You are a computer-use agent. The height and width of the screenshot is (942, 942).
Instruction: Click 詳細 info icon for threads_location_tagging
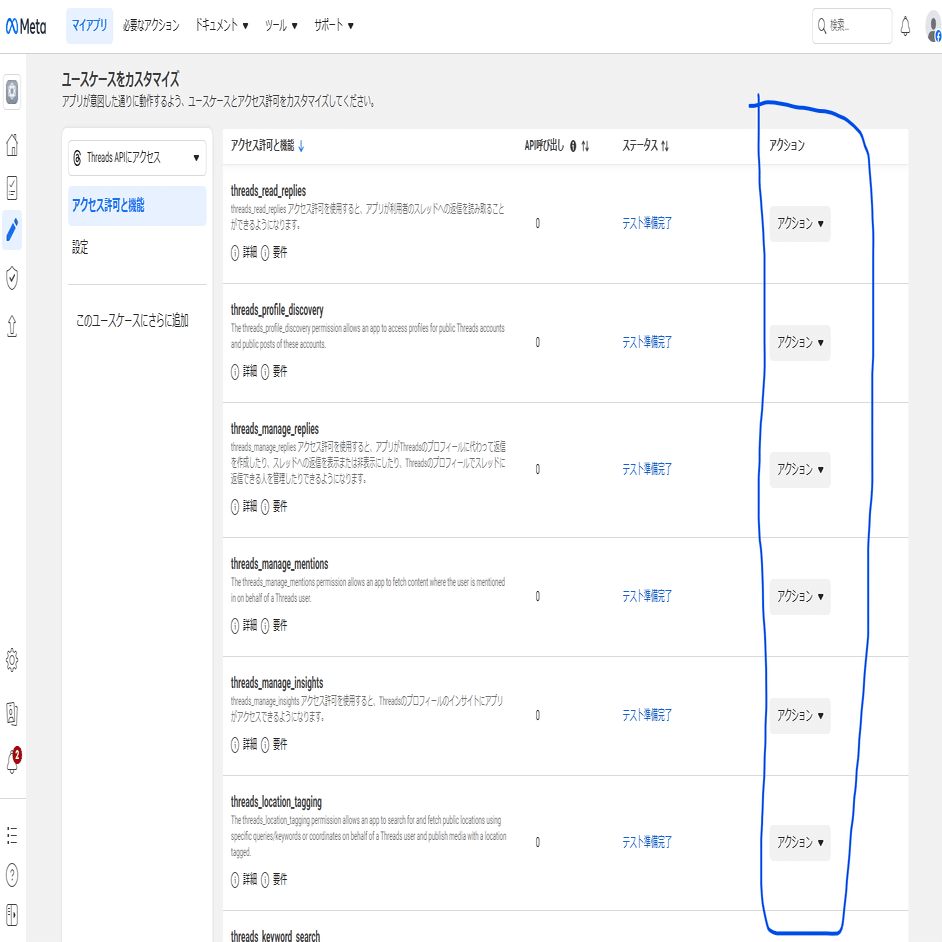coord(235,880)
